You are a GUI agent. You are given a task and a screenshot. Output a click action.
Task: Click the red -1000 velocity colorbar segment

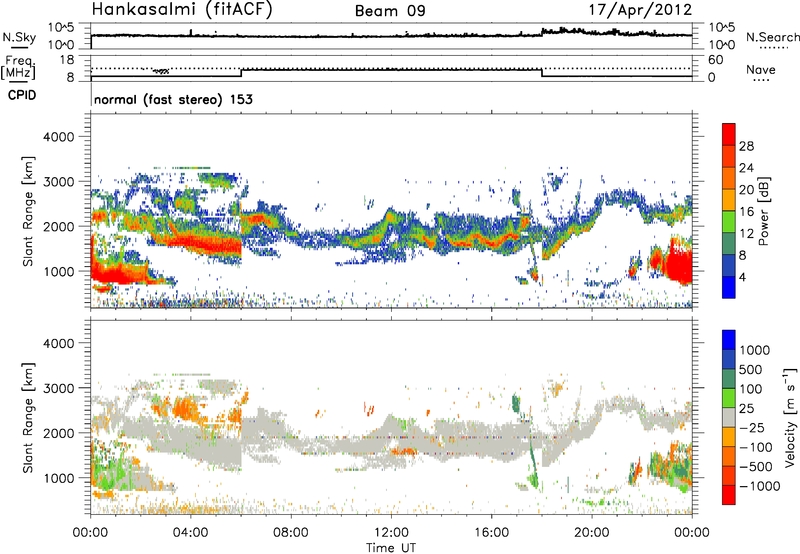(x=729, y=495)
